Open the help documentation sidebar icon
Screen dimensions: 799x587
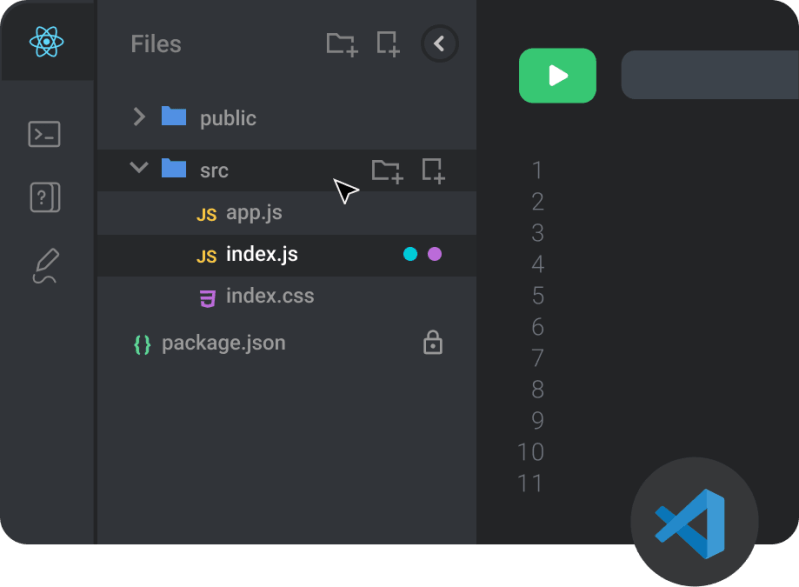coord(45,197)
